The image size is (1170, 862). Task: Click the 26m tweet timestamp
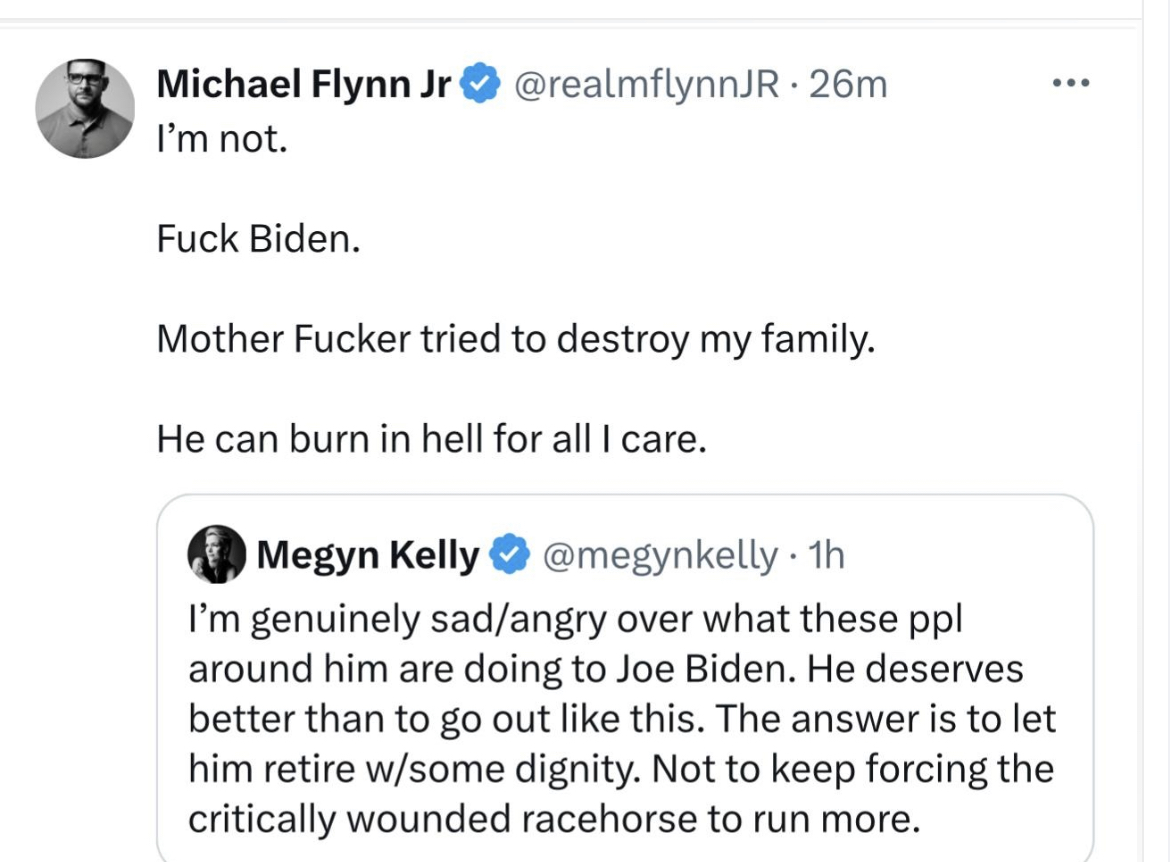(849, 86)
